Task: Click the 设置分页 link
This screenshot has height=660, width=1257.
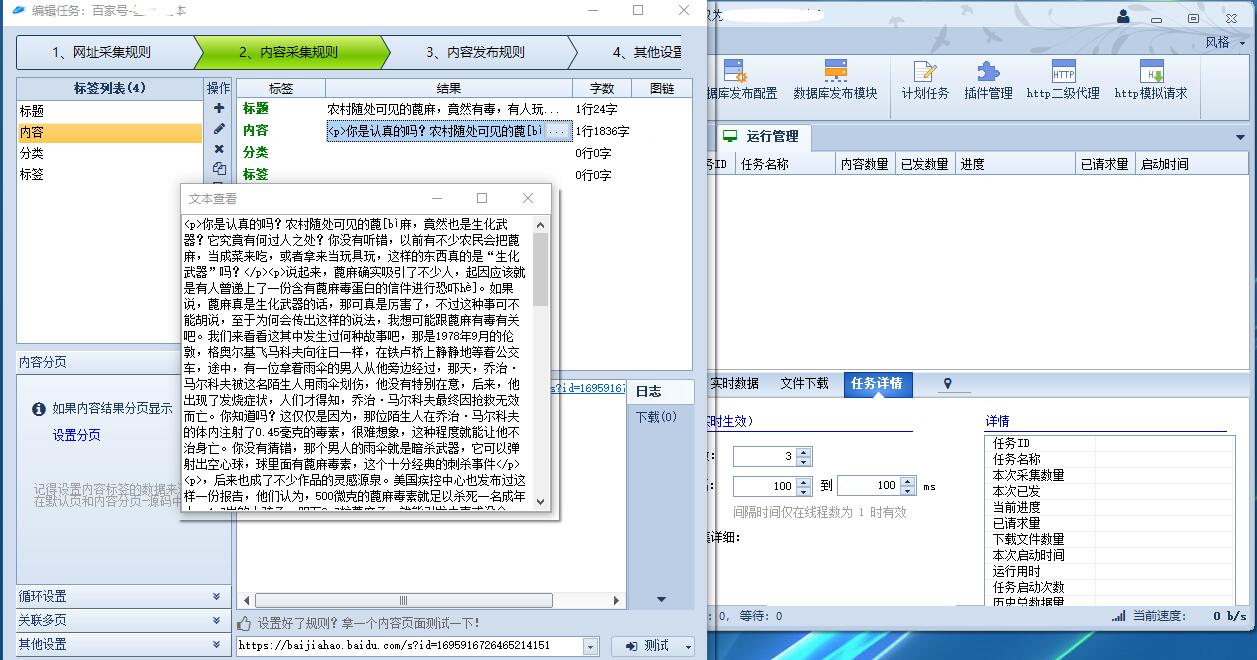Action: click(77, 435)
